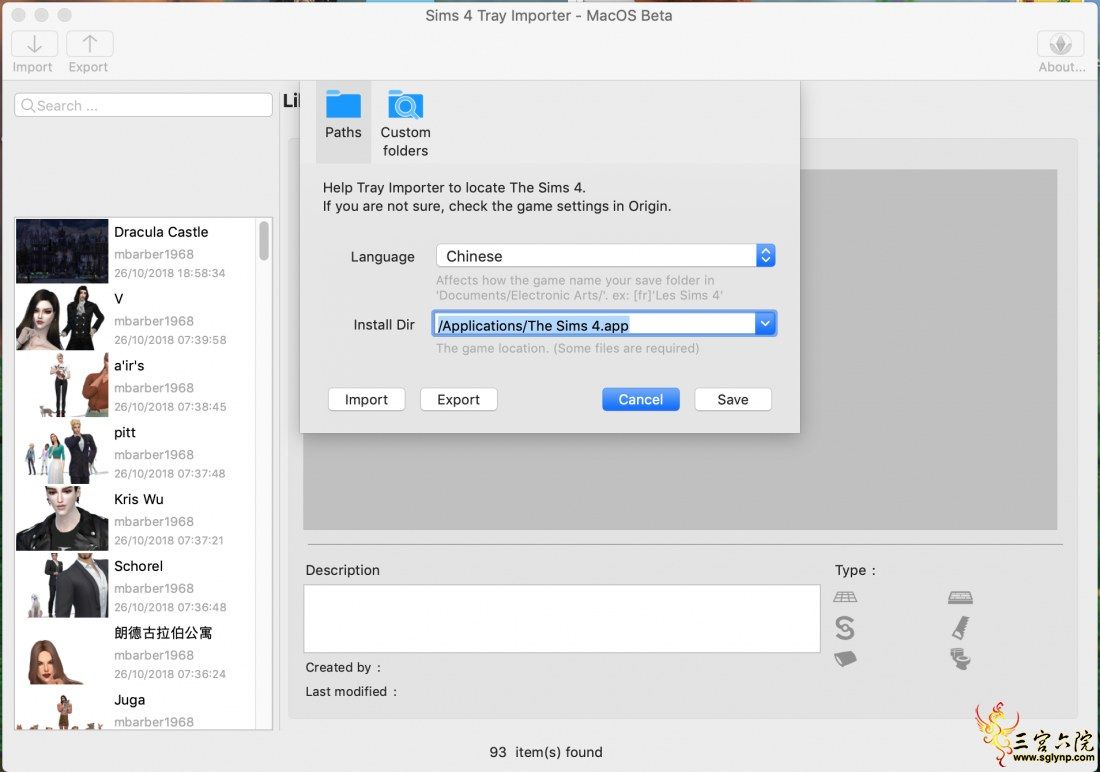Click the floor grid type icon

click(x=845, y=597)
